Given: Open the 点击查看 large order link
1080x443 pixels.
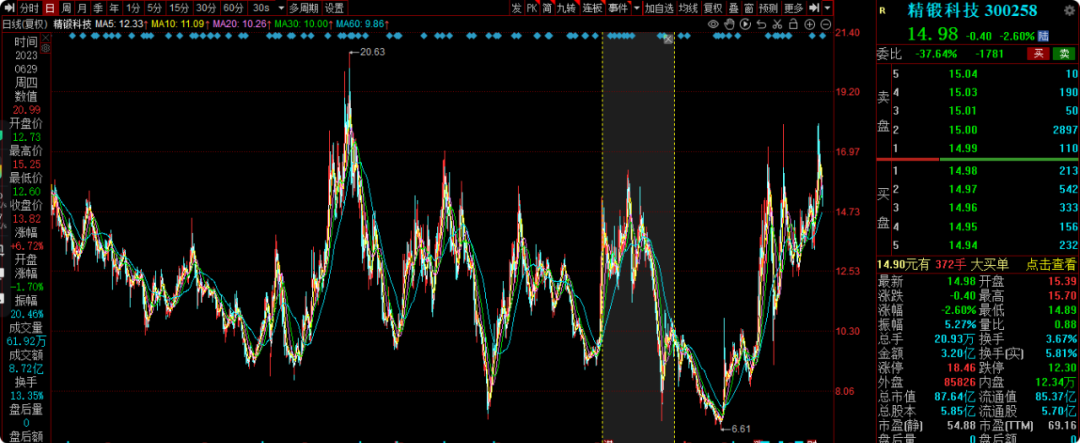Looking at the screenshot, I should (1052, 264).
